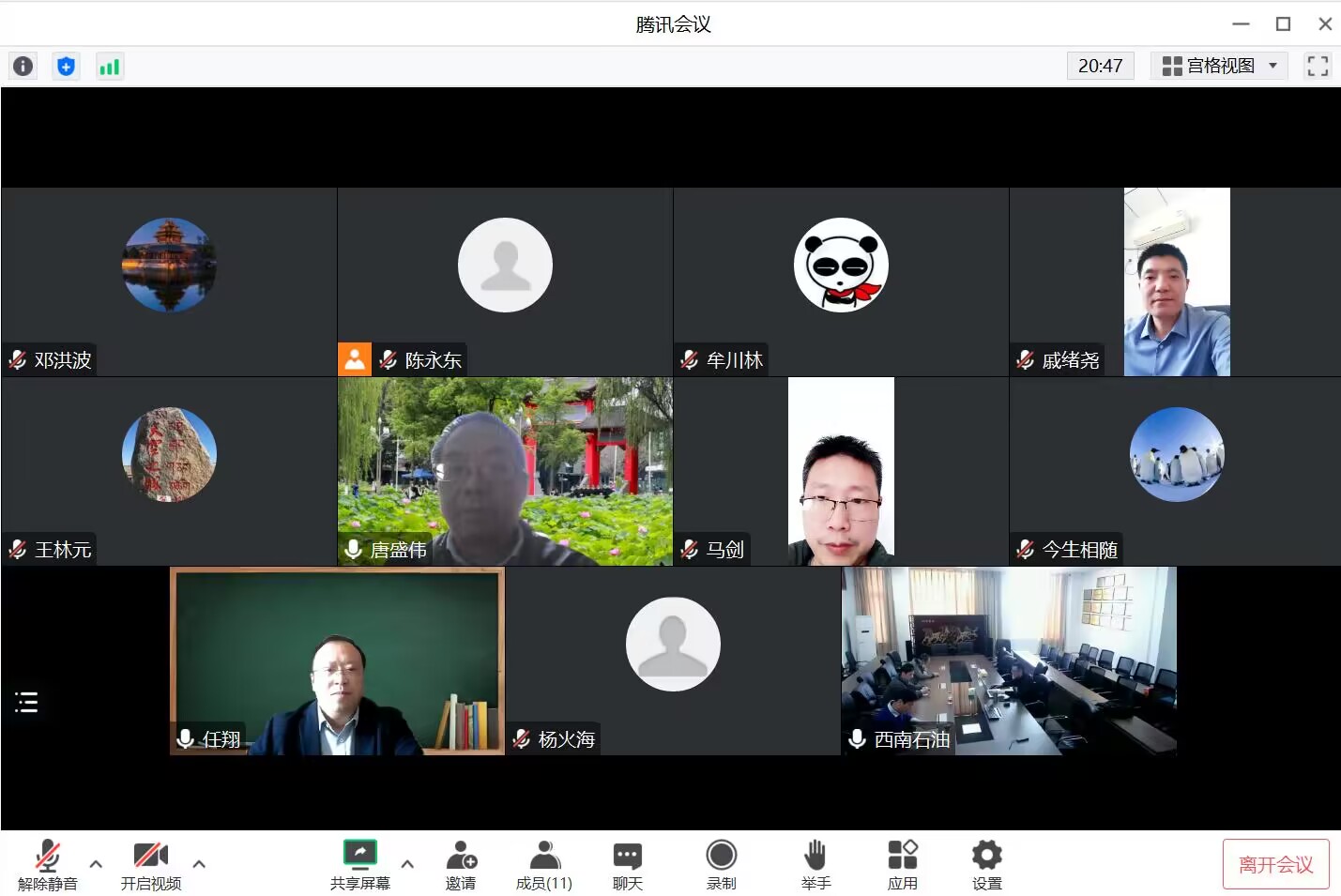Click the muted mic icon beside 今生相随
Viewport: 1341px width, 896px height.
tap(1026, 549)
